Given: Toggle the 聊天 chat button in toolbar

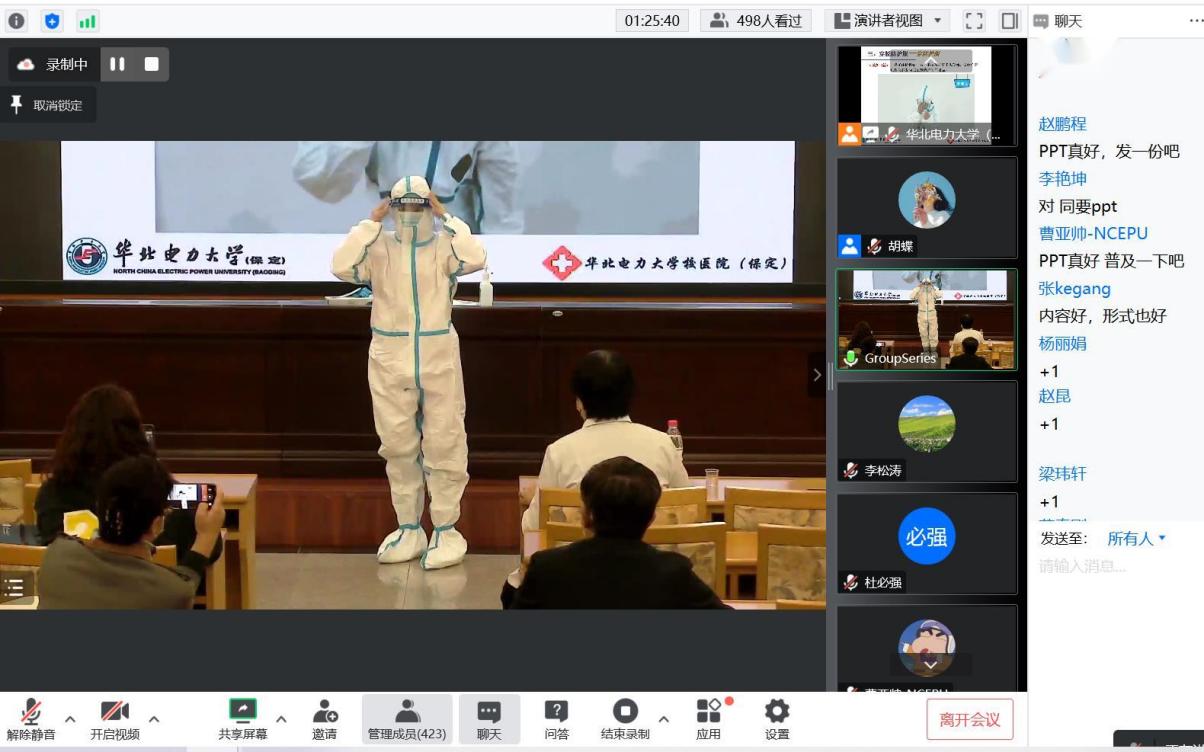Looking at the screenshot, I should 489,718.
